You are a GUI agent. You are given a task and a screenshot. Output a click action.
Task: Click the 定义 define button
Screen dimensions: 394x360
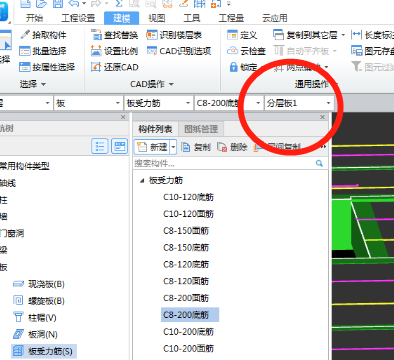242,35
